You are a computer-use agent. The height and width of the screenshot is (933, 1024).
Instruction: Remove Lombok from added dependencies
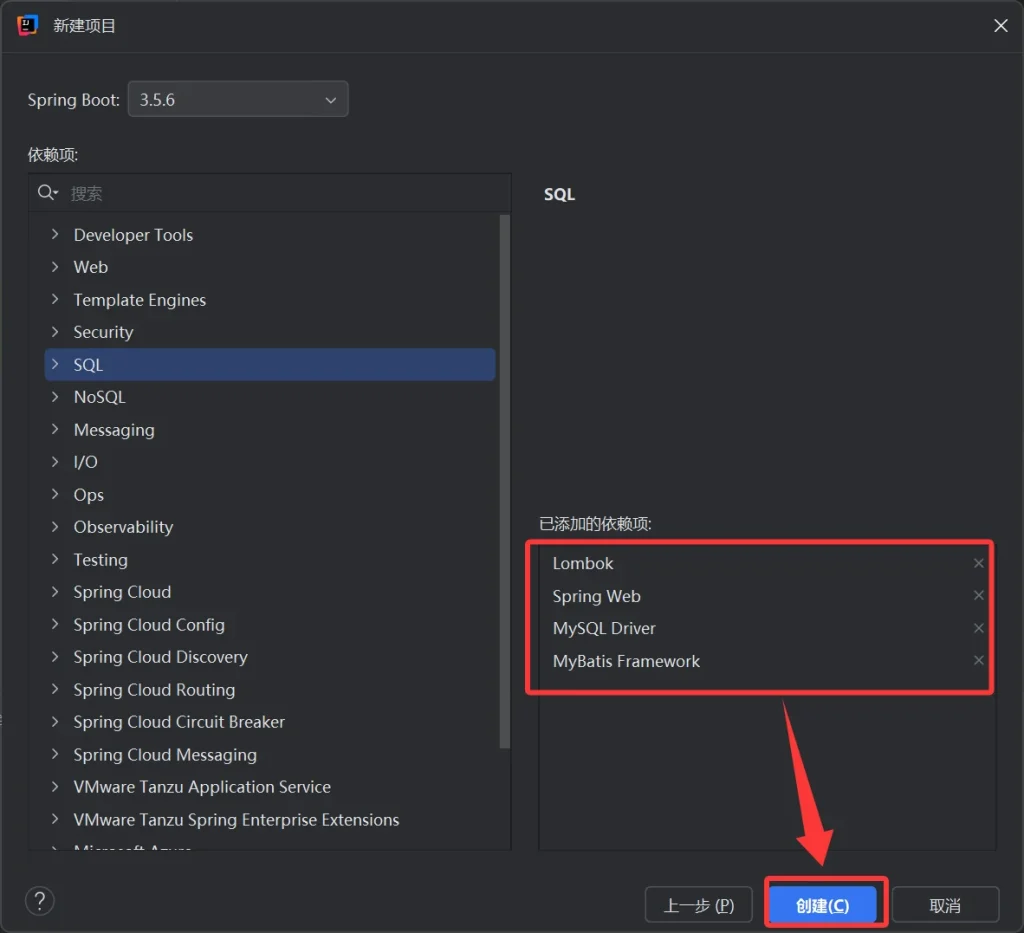pos(978,563)
